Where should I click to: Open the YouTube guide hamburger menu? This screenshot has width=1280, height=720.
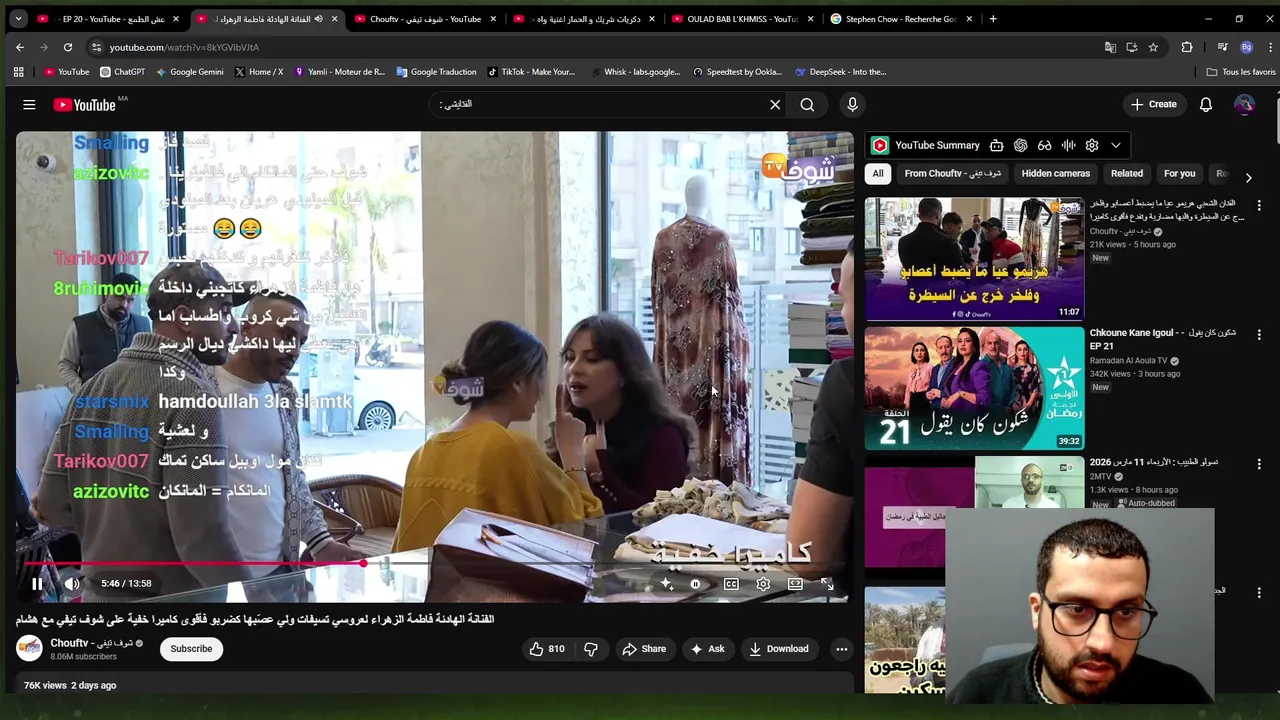[x=29, y=104]
